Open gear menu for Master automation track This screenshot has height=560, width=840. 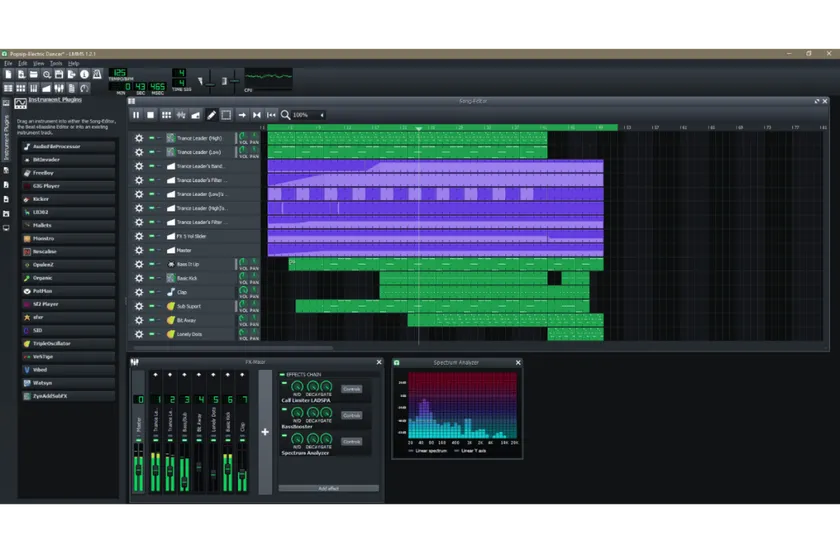[x=139, y=250]
